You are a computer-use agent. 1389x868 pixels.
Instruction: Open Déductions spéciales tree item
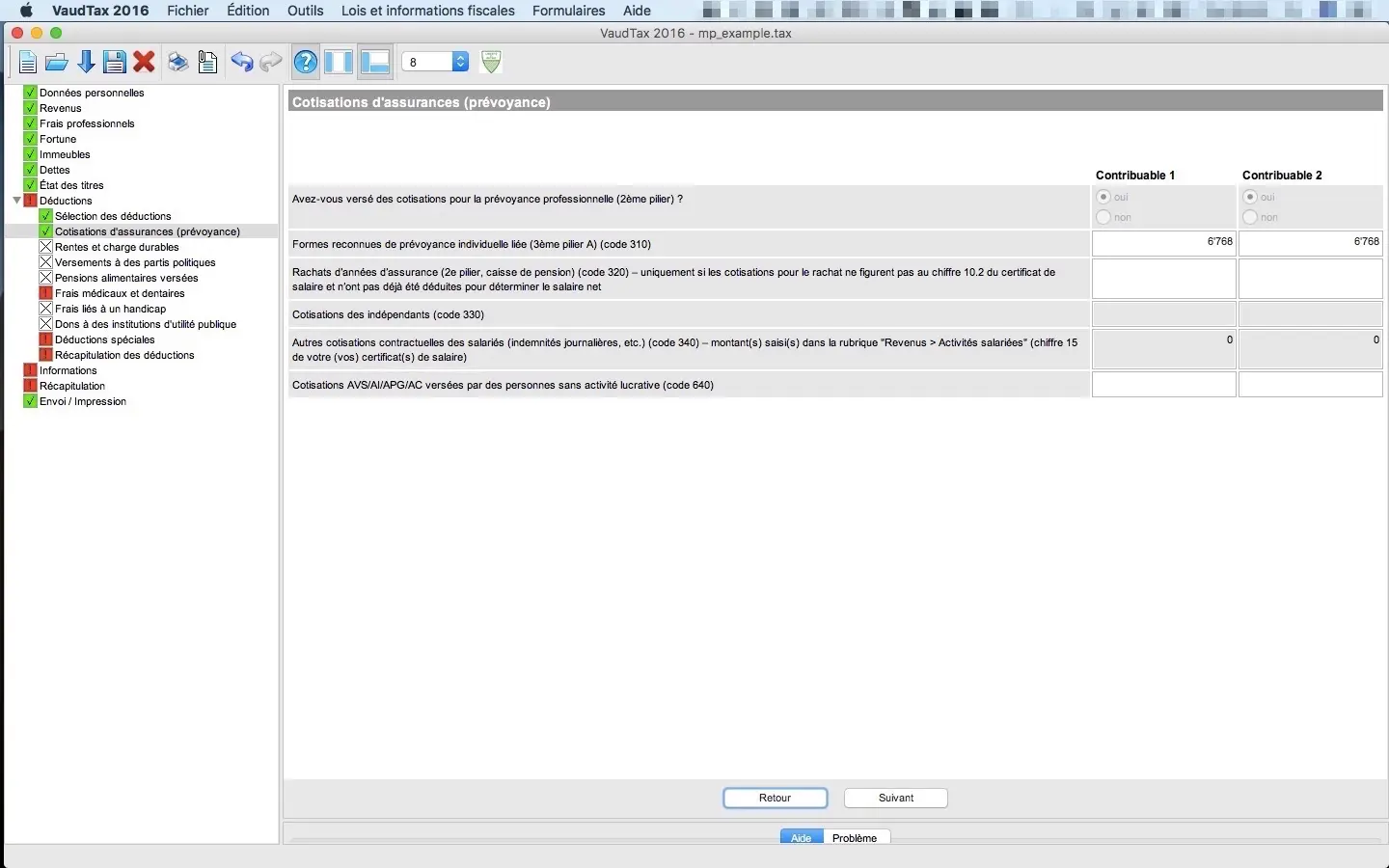coord(105,339)
